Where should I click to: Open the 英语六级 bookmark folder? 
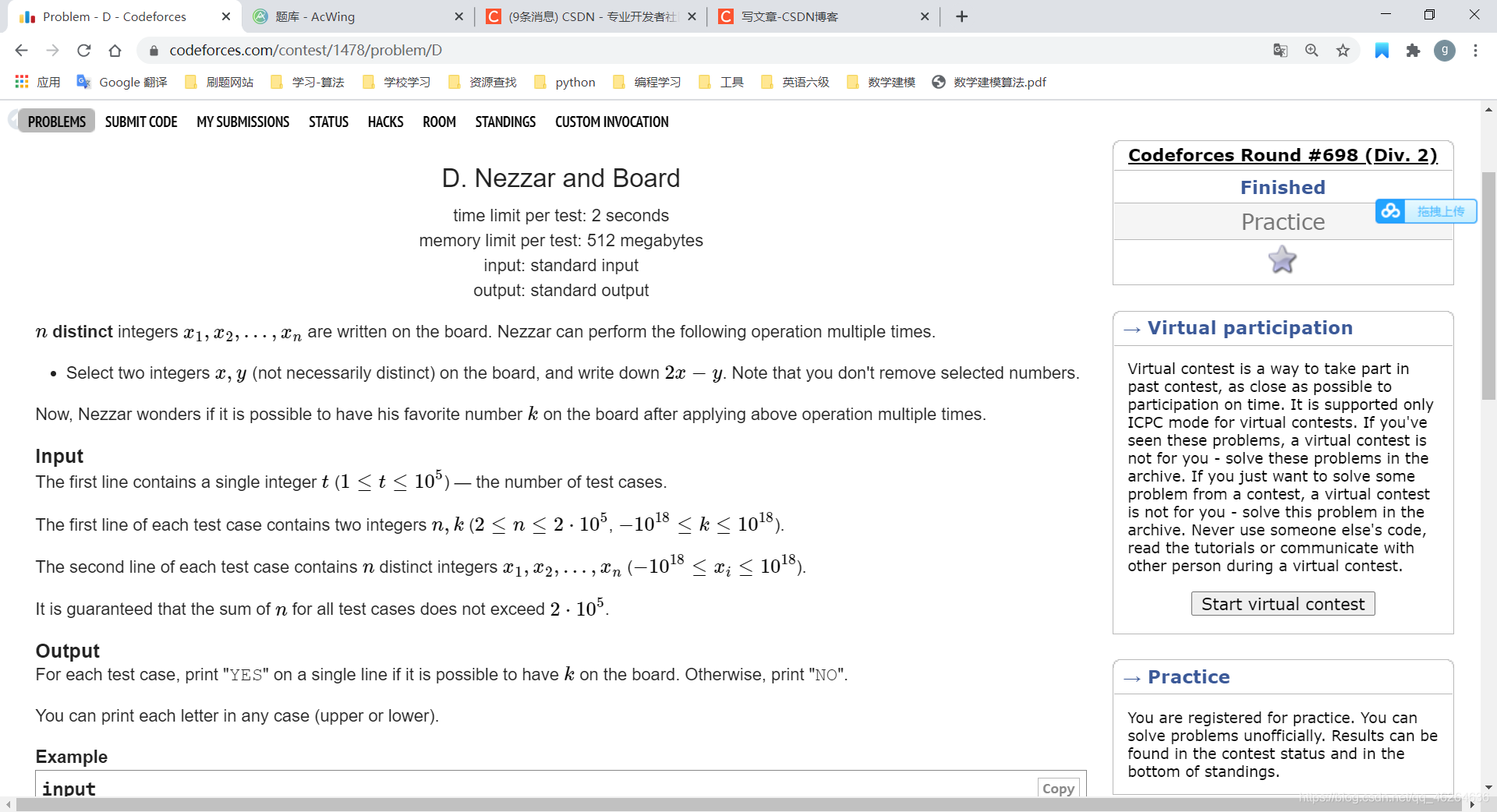coord(795,82)
